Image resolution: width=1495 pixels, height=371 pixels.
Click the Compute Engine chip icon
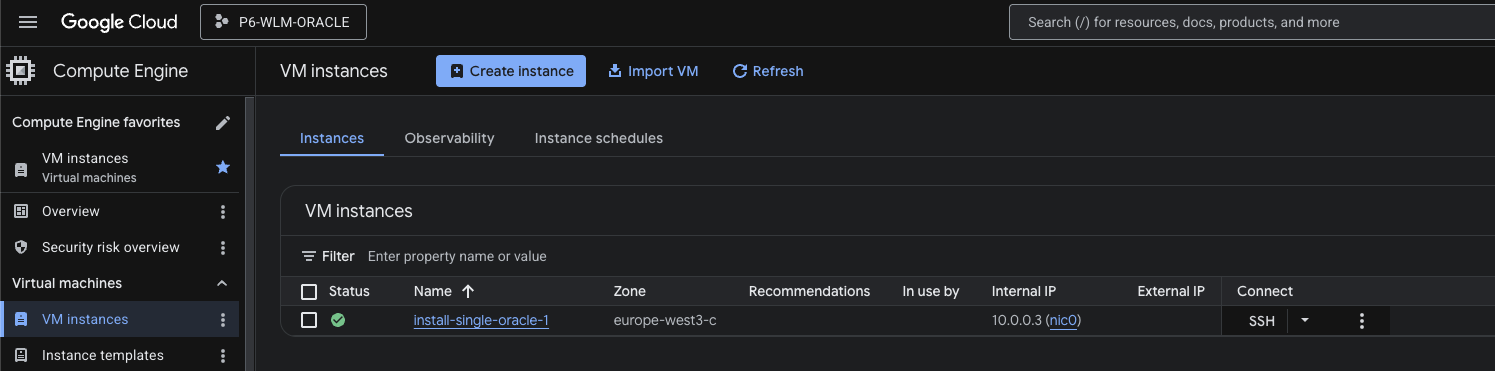coord(21,71)
